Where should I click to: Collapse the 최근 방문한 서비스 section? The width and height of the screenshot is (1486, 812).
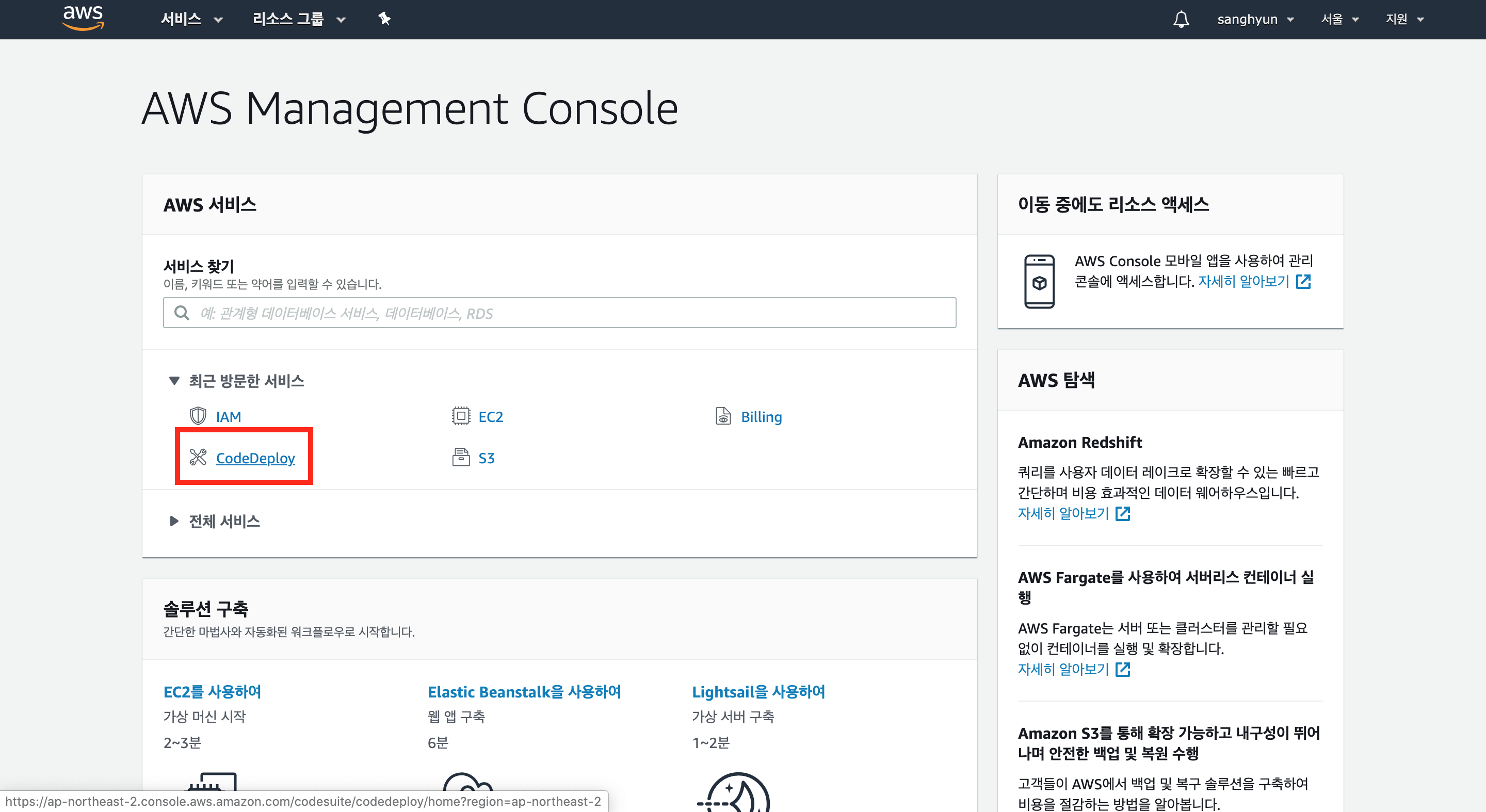[174, 380]
